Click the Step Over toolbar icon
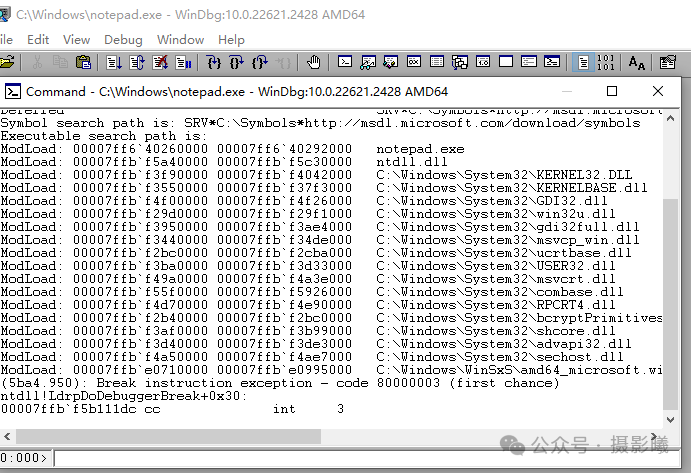The height and width of the screenshot is (473, 691). [237, 62]
